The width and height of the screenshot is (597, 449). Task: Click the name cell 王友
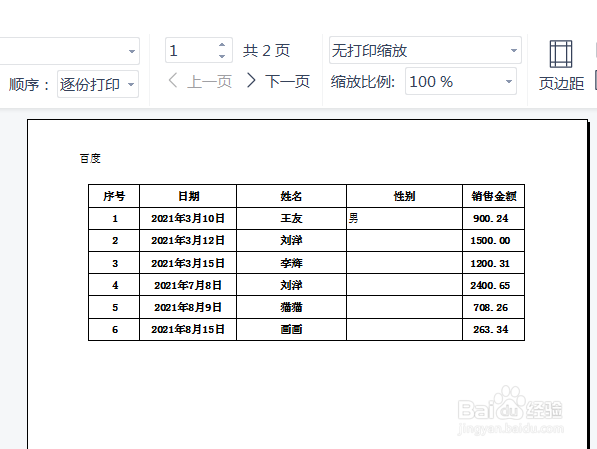pyautogui.click(x=291, y=218)
